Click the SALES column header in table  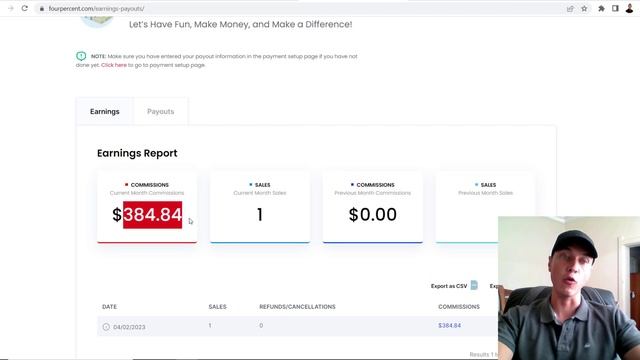click(218, 307)
